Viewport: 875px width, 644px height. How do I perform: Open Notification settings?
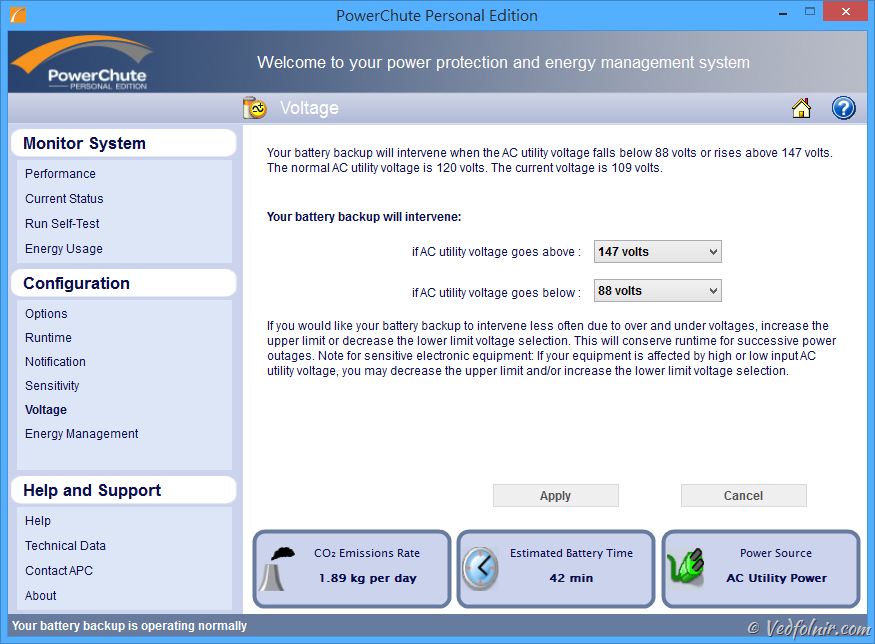[55, 362]
